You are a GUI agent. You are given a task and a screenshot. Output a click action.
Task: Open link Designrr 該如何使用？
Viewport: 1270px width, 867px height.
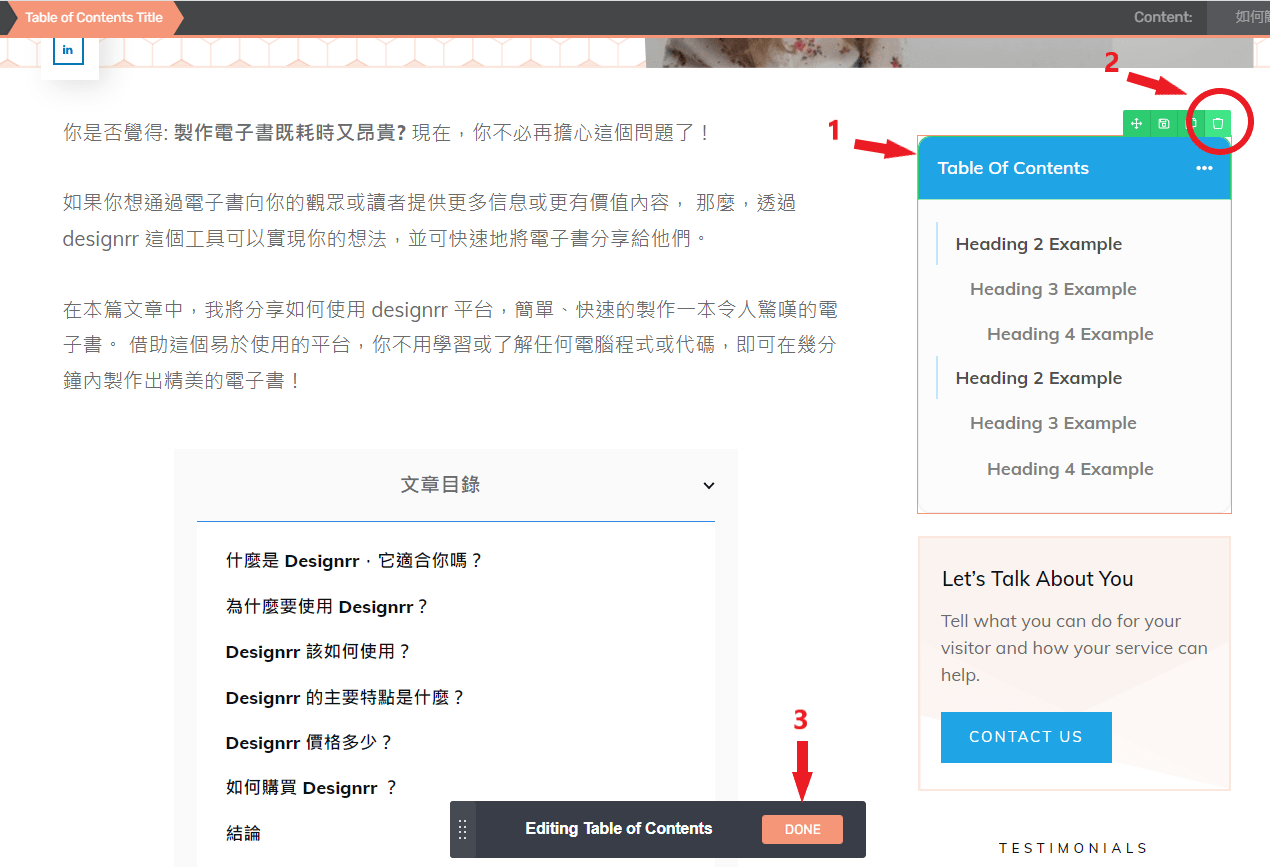click(318, 652)
